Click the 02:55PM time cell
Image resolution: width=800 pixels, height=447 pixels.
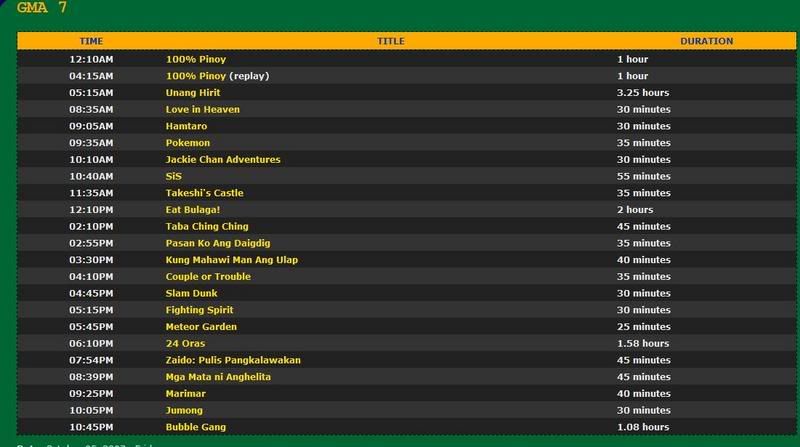(x=91, y=243)
